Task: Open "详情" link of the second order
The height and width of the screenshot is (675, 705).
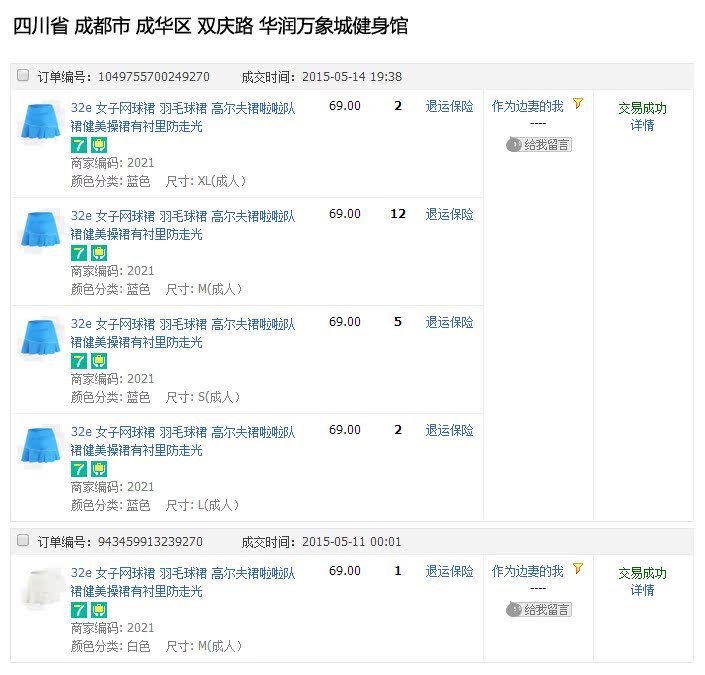Action: 642,590
